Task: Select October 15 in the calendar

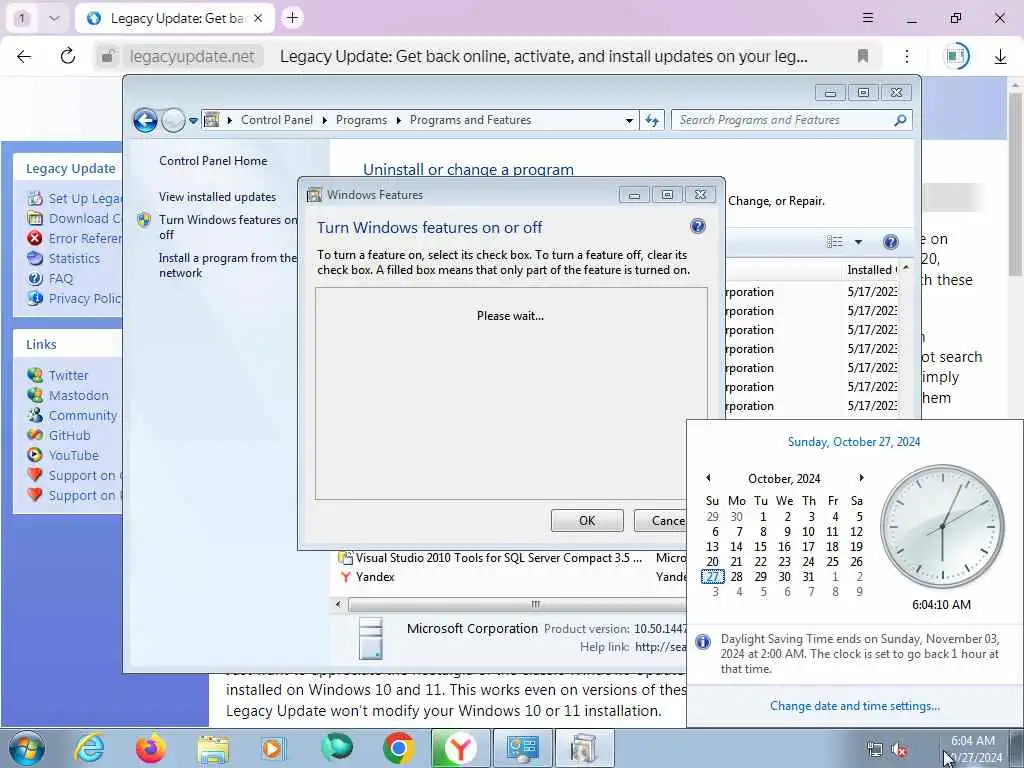Action: [760, 547]
